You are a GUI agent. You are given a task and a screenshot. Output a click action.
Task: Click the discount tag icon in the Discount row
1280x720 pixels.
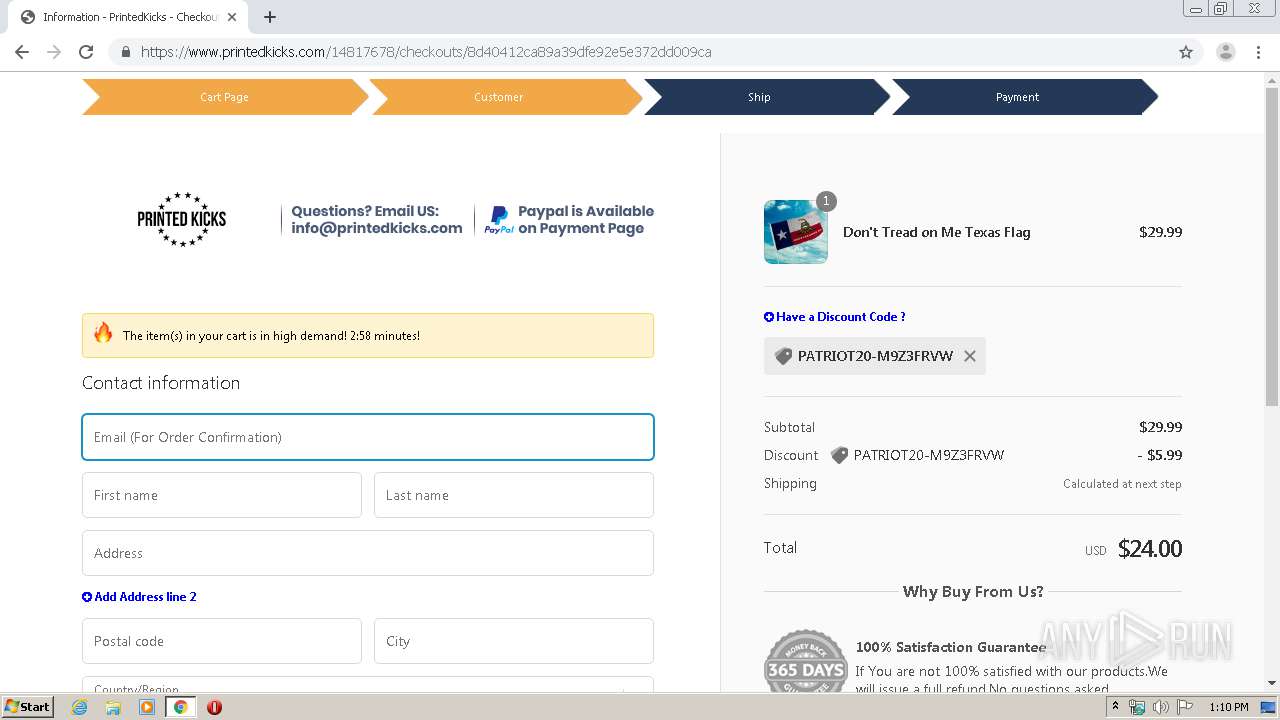839,455
